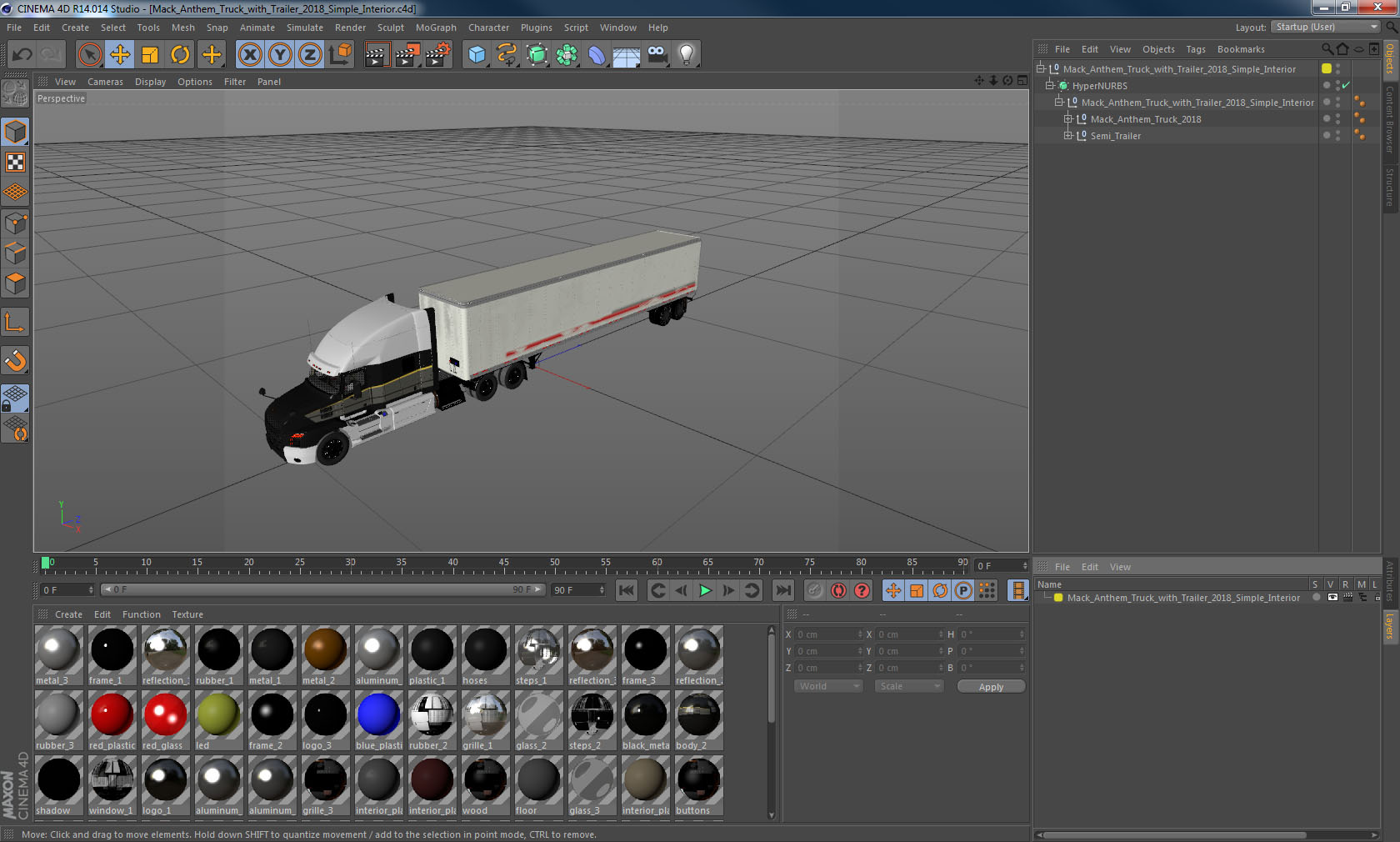Click the Apply button
Image resolution: width=1400 pixels, height=842 pixels.
click(x=991, y=686)
